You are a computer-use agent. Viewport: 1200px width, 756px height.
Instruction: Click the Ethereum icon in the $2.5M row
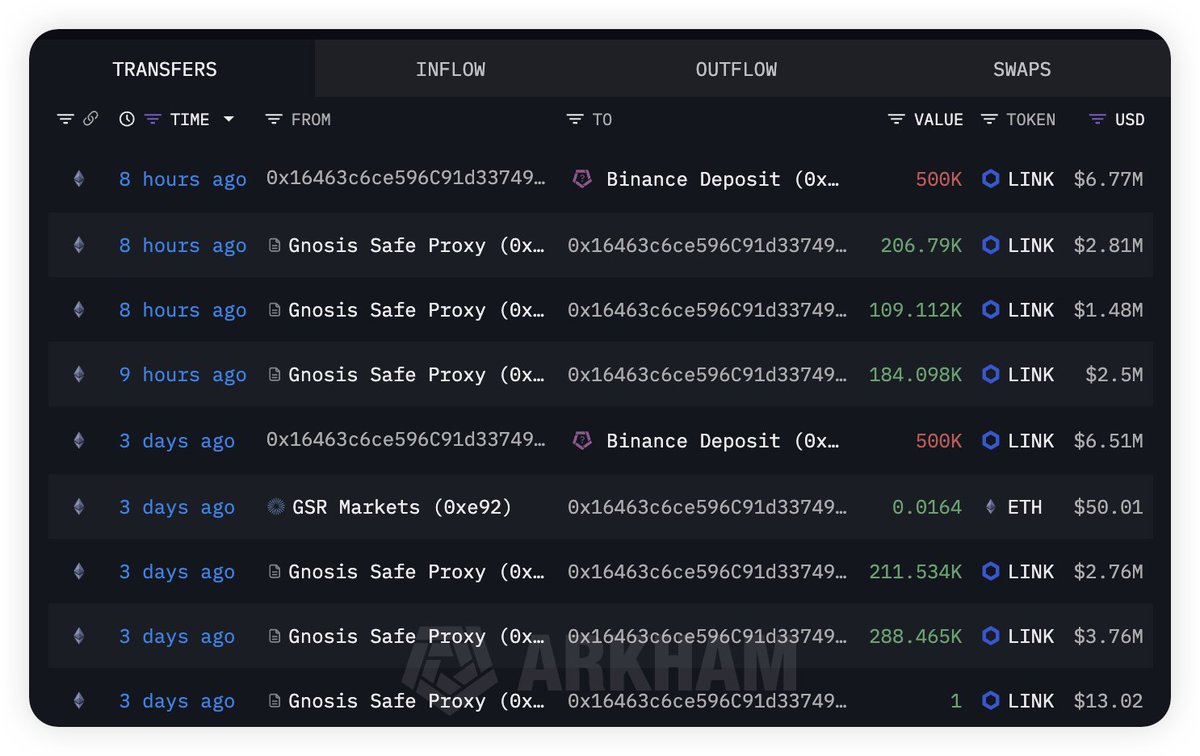(79, 374)
